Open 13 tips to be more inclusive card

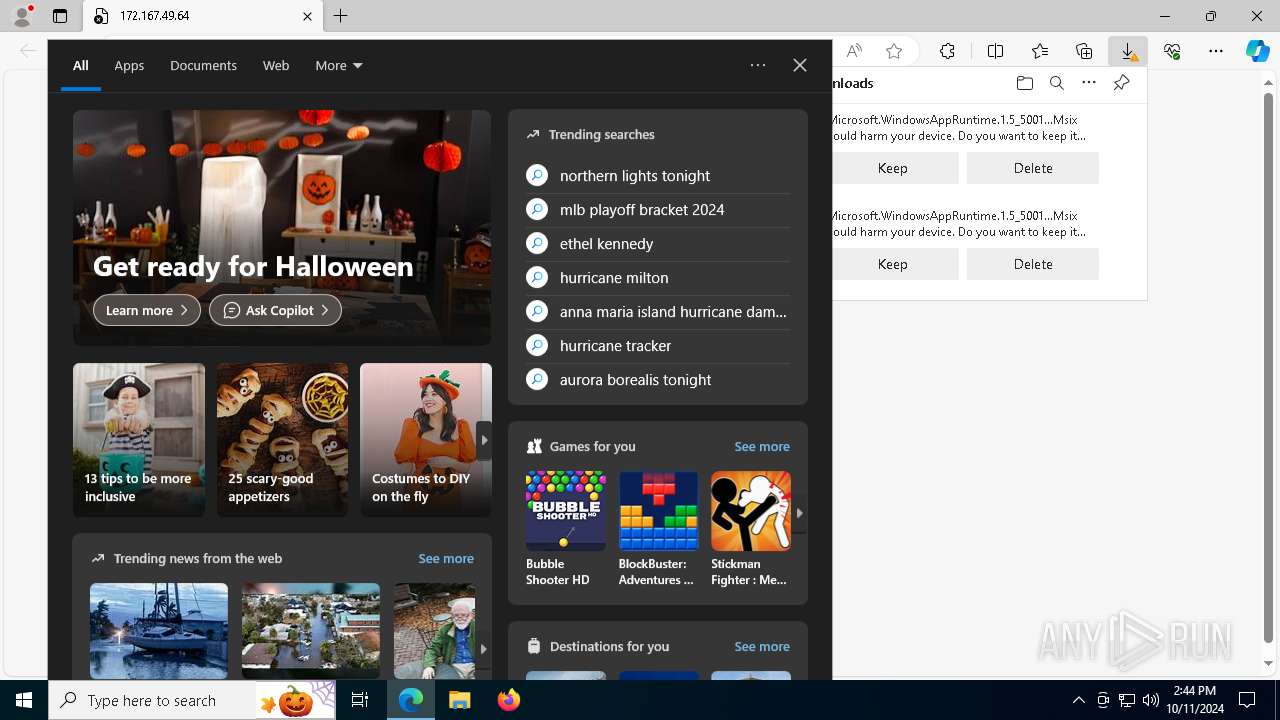click(x=139, y=440)
